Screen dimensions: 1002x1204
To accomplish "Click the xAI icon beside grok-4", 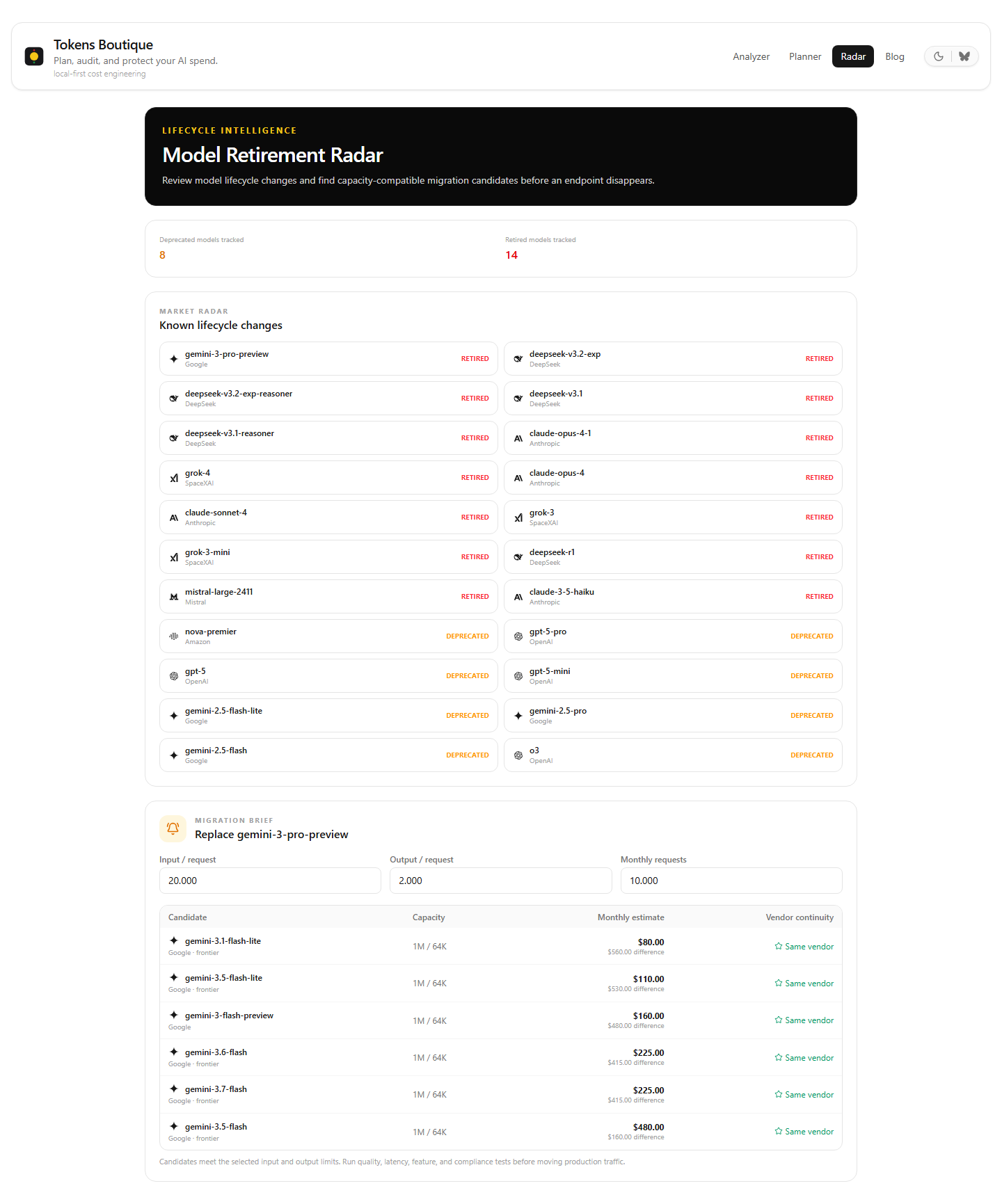I will click(174, 478).
